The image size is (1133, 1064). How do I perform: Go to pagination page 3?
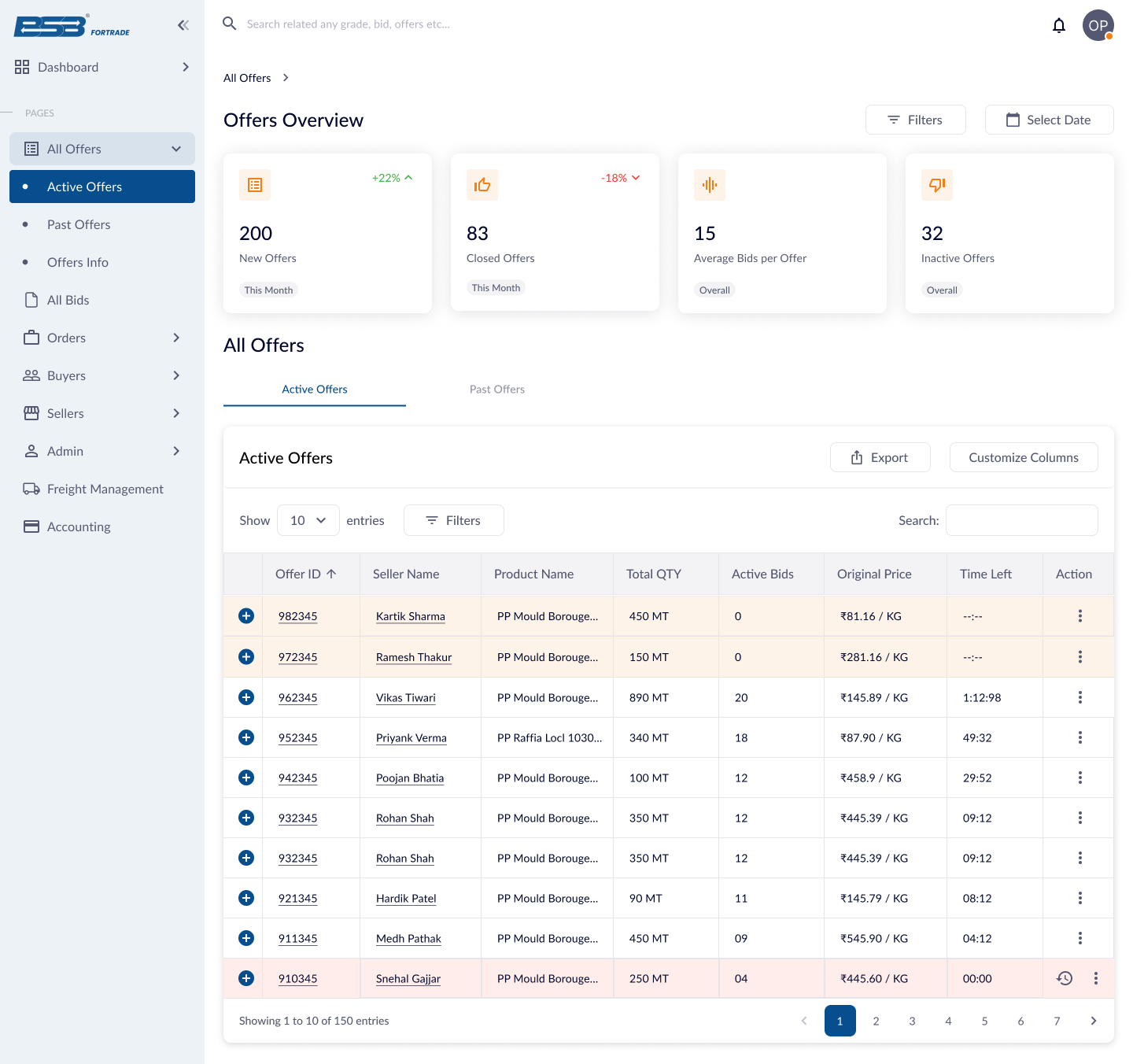tap(912, 1021)
